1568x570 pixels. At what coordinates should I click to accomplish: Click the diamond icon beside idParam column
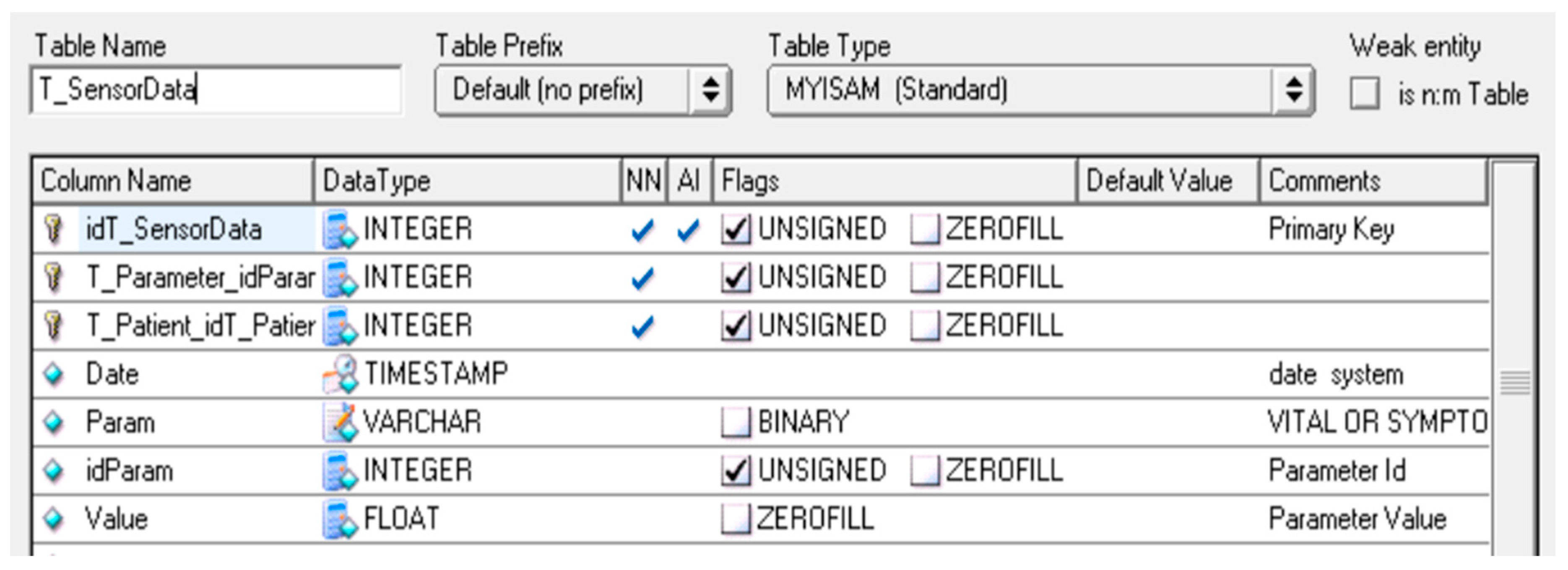54,470
